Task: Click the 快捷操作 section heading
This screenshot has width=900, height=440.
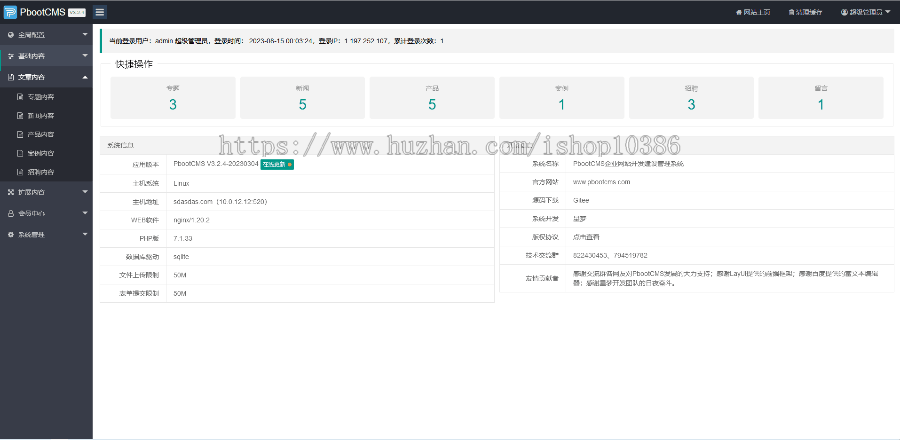Action: 134,64
